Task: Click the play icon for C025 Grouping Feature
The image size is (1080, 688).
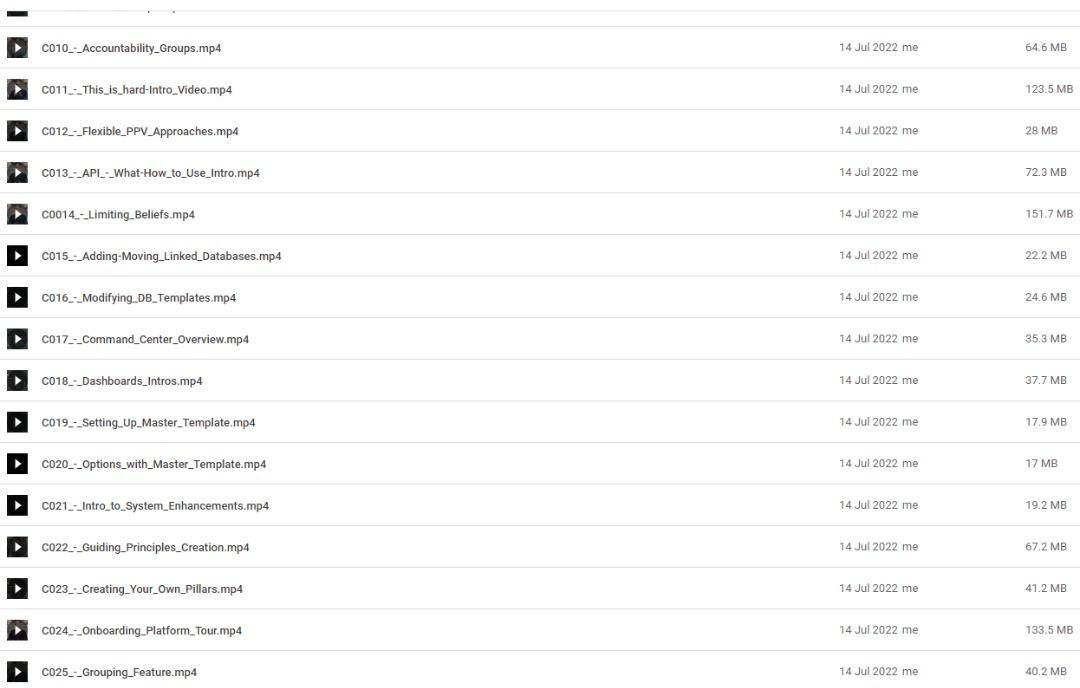Action: (x=17, y=671)
